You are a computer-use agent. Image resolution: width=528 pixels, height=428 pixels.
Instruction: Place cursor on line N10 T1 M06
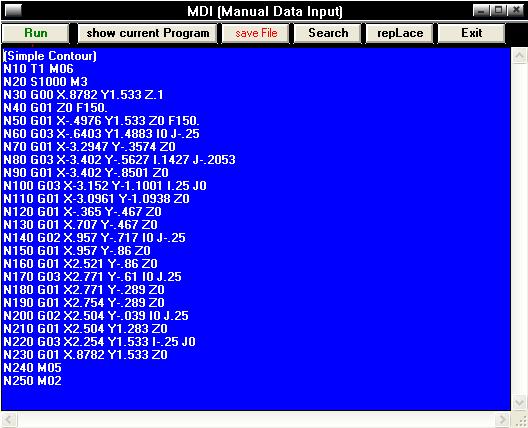coord(38,69)
